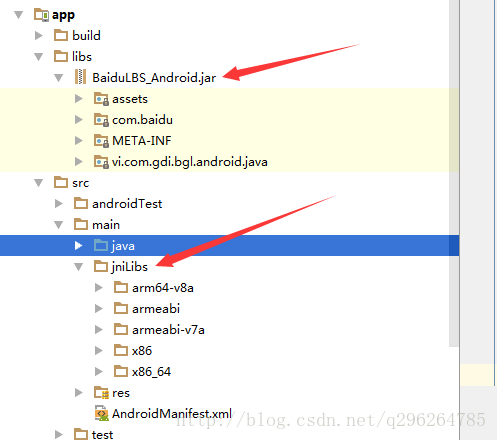
Task: Click the x86_64 folder icon
Action: coord(121,371)
